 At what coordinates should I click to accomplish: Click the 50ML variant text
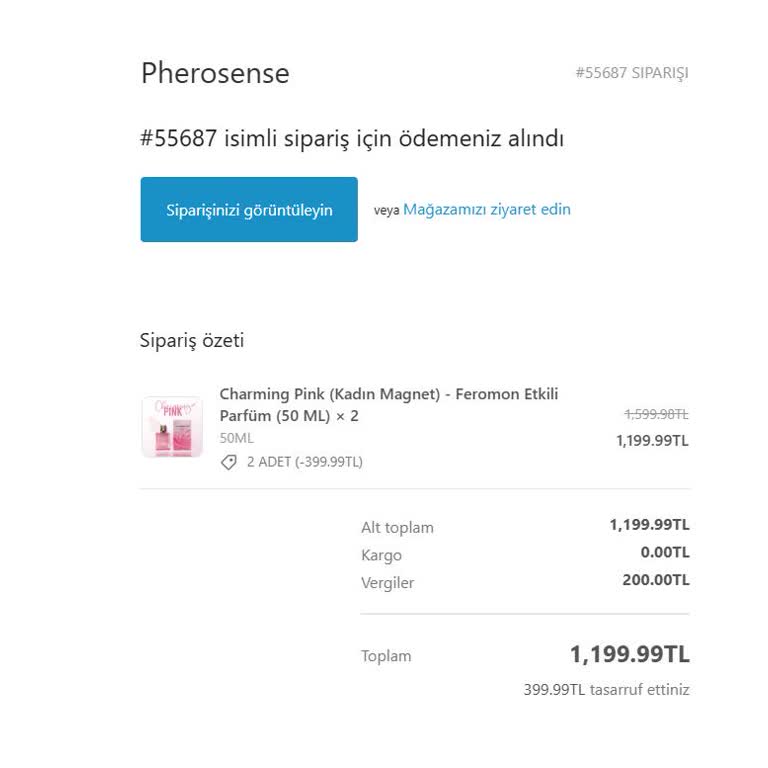point(237,438)
